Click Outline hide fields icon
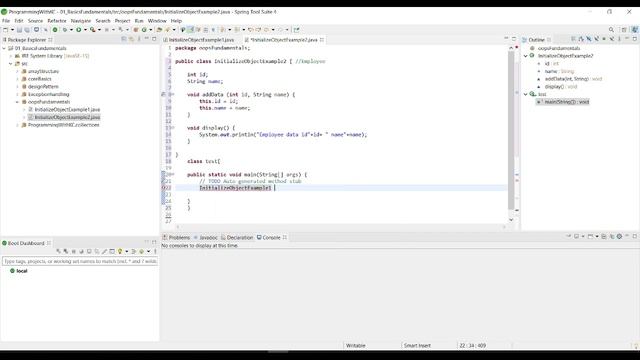 click(589, 39)
